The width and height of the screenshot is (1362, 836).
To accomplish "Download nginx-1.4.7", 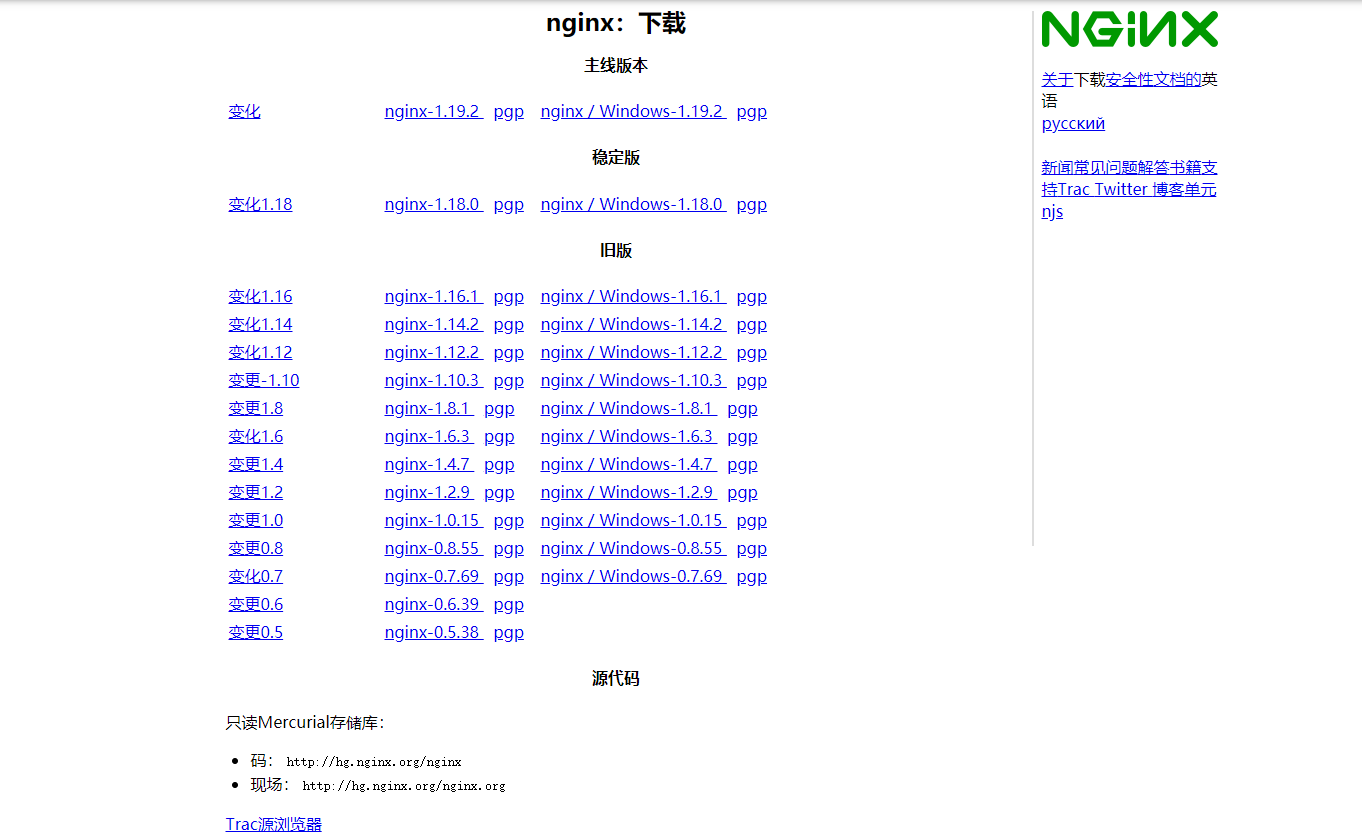I will click(428, 464).
